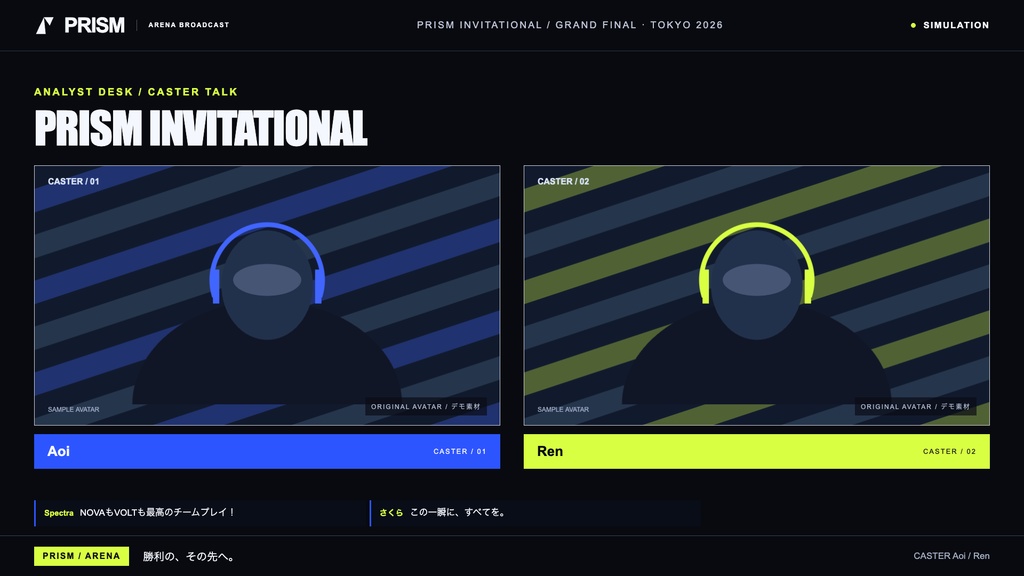This screenshot has width=1024, height=576.
Task: Click the Spectra username in chat
Action: pos(59,513)
